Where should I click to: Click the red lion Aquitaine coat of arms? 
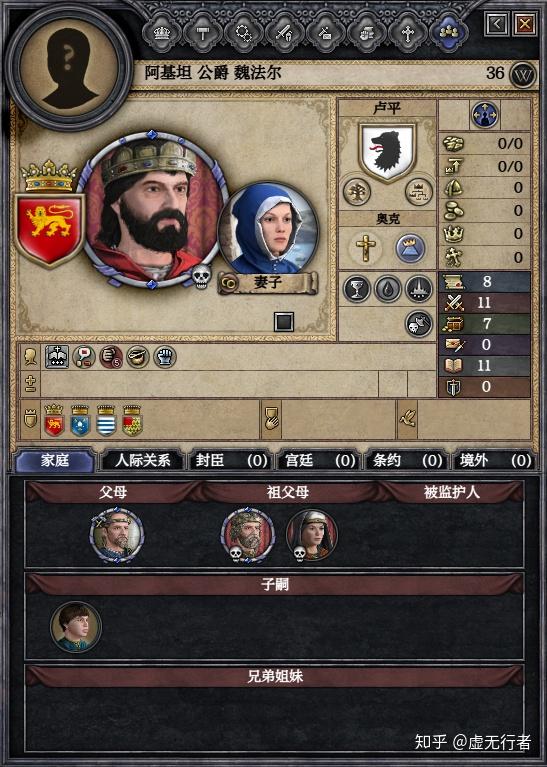point(50,229)
